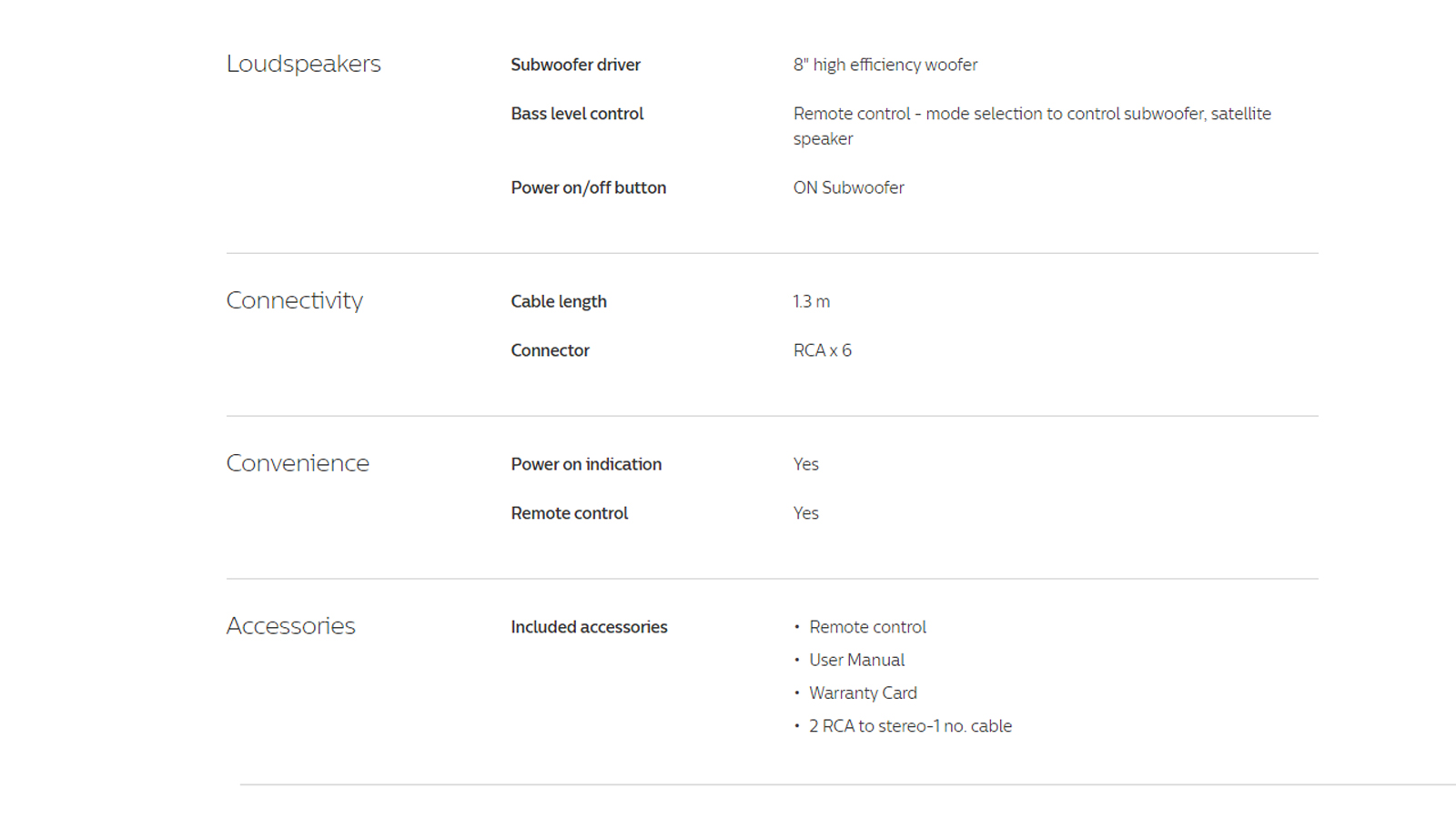Image resolution: width=1456 pixels, height=819 pixels.
Task: Click Remote control in the accessories list
Action: coord(867,627)
